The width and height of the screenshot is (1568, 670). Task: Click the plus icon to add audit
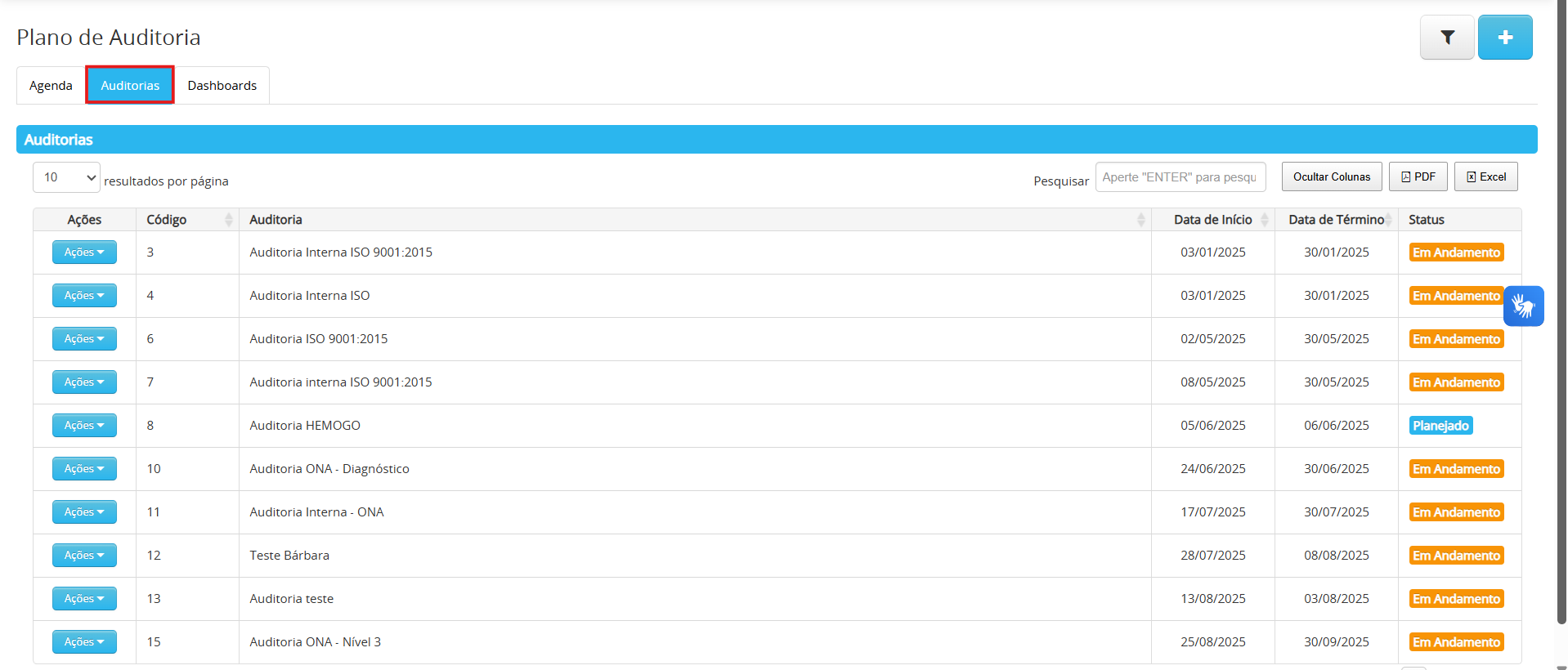tap(1504, 38)
